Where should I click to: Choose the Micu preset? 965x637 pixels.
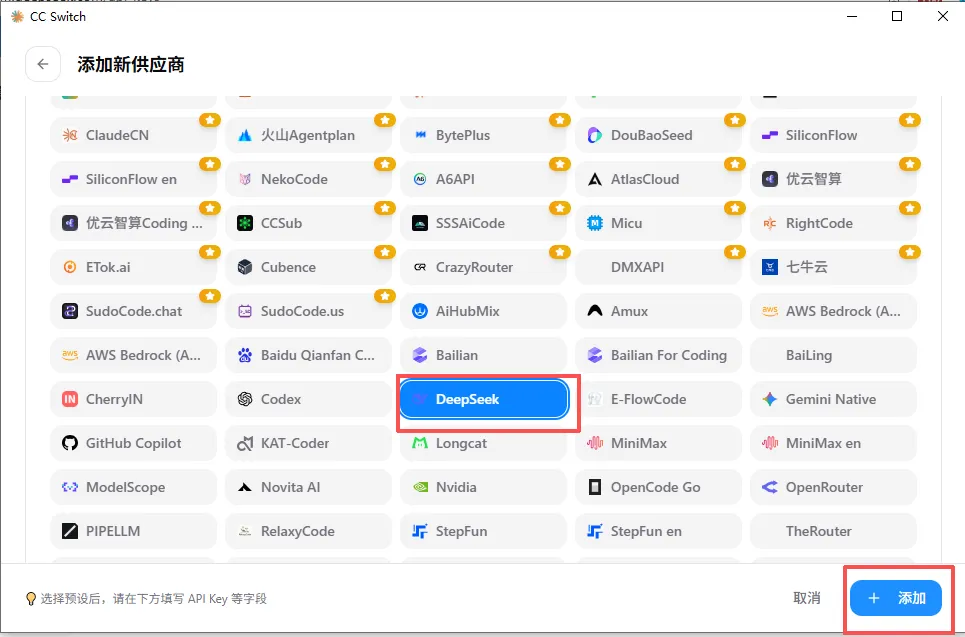pyautogui.click(x=659, y=223)
